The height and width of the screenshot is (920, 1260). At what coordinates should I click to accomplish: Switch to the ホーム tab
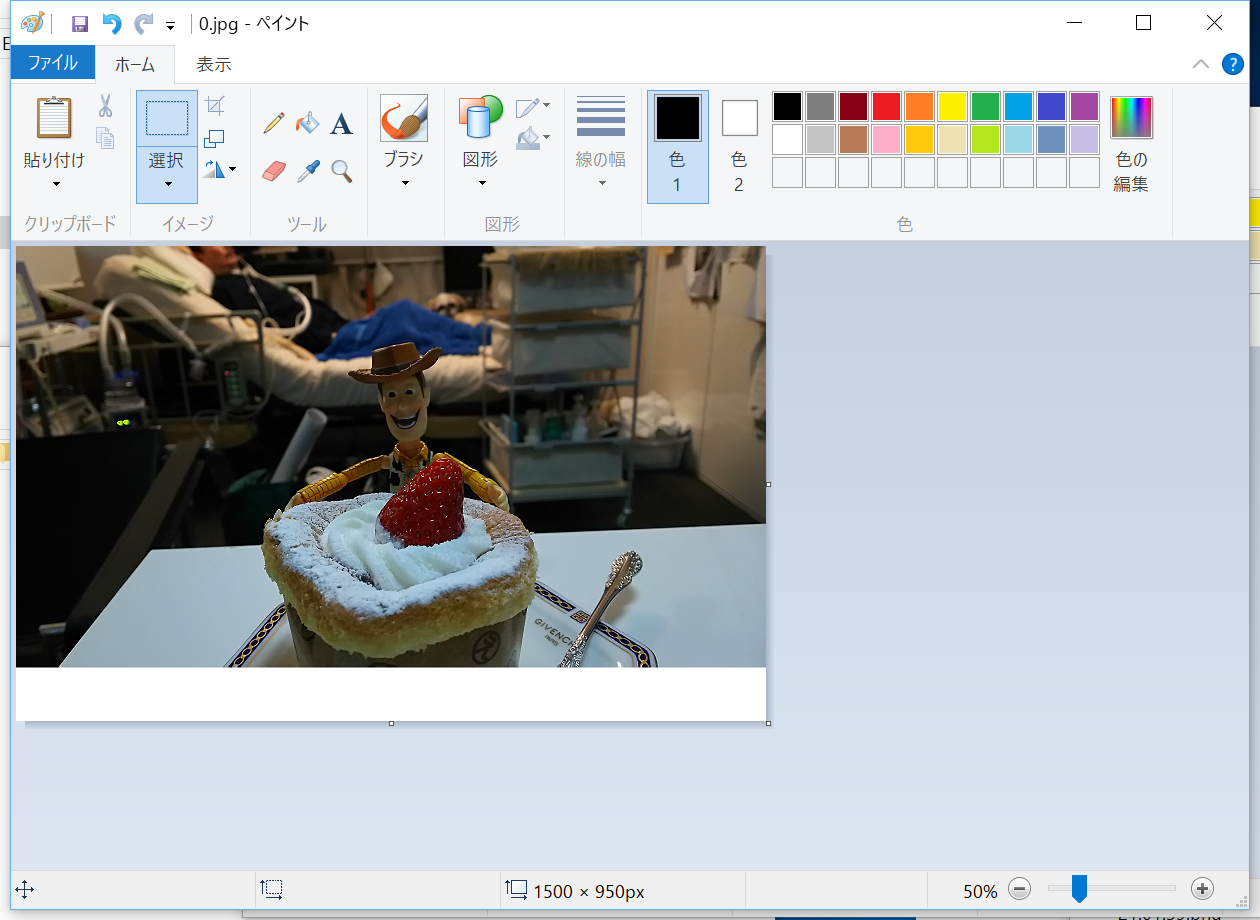(135, 64)
